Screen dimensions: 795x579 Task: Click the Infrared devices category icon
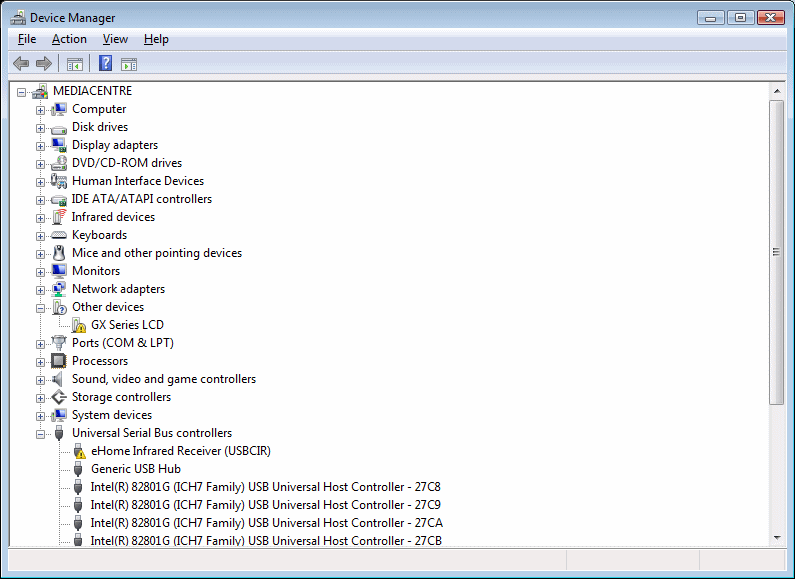59,217
